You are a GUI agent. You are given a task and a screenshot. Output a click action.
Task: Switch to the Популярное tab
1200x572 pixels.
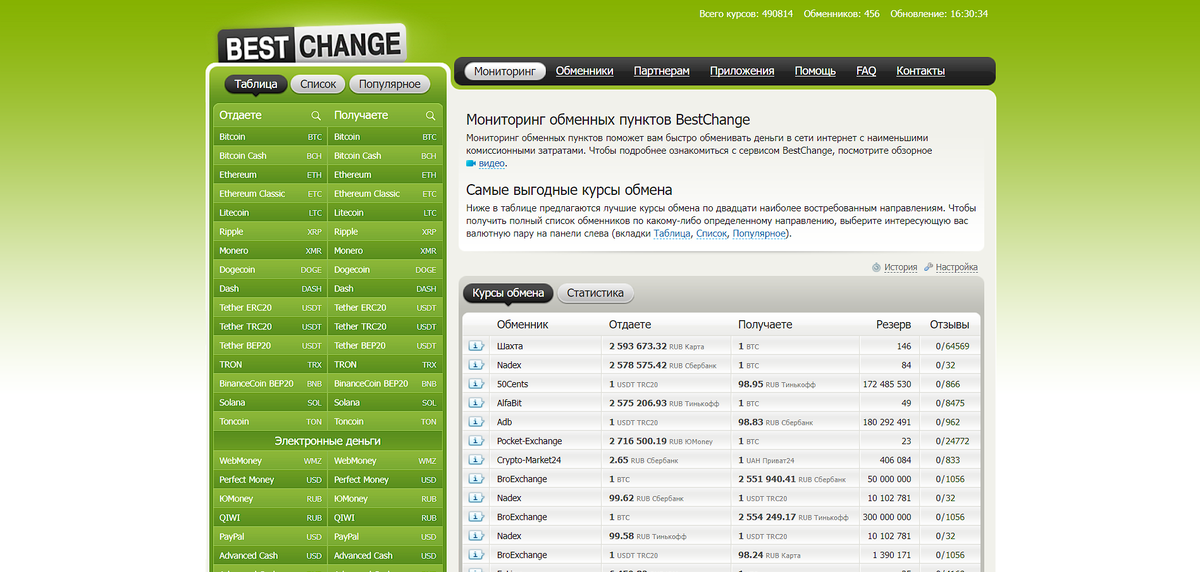pos(389,84)
